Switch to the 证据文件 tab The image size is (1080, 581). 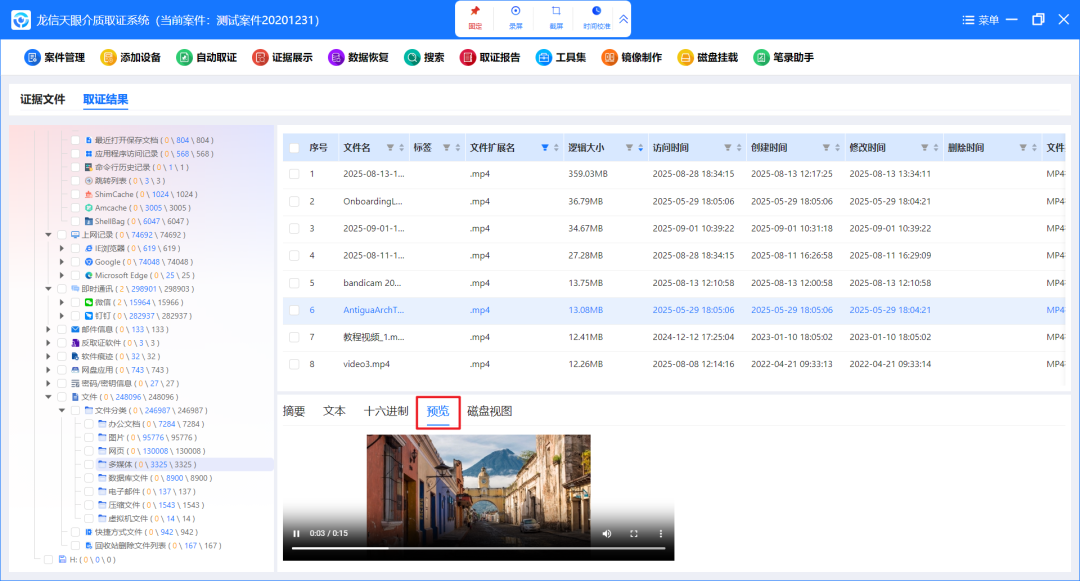(42, 100)
